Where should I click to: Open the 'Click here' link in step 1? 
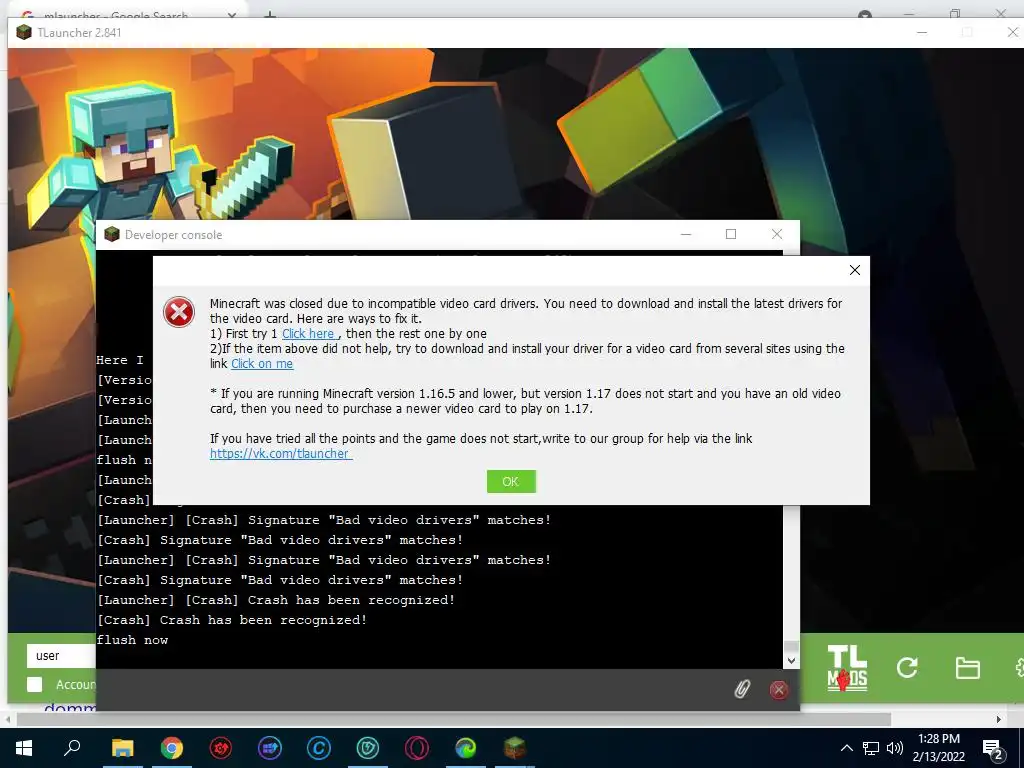309,334
